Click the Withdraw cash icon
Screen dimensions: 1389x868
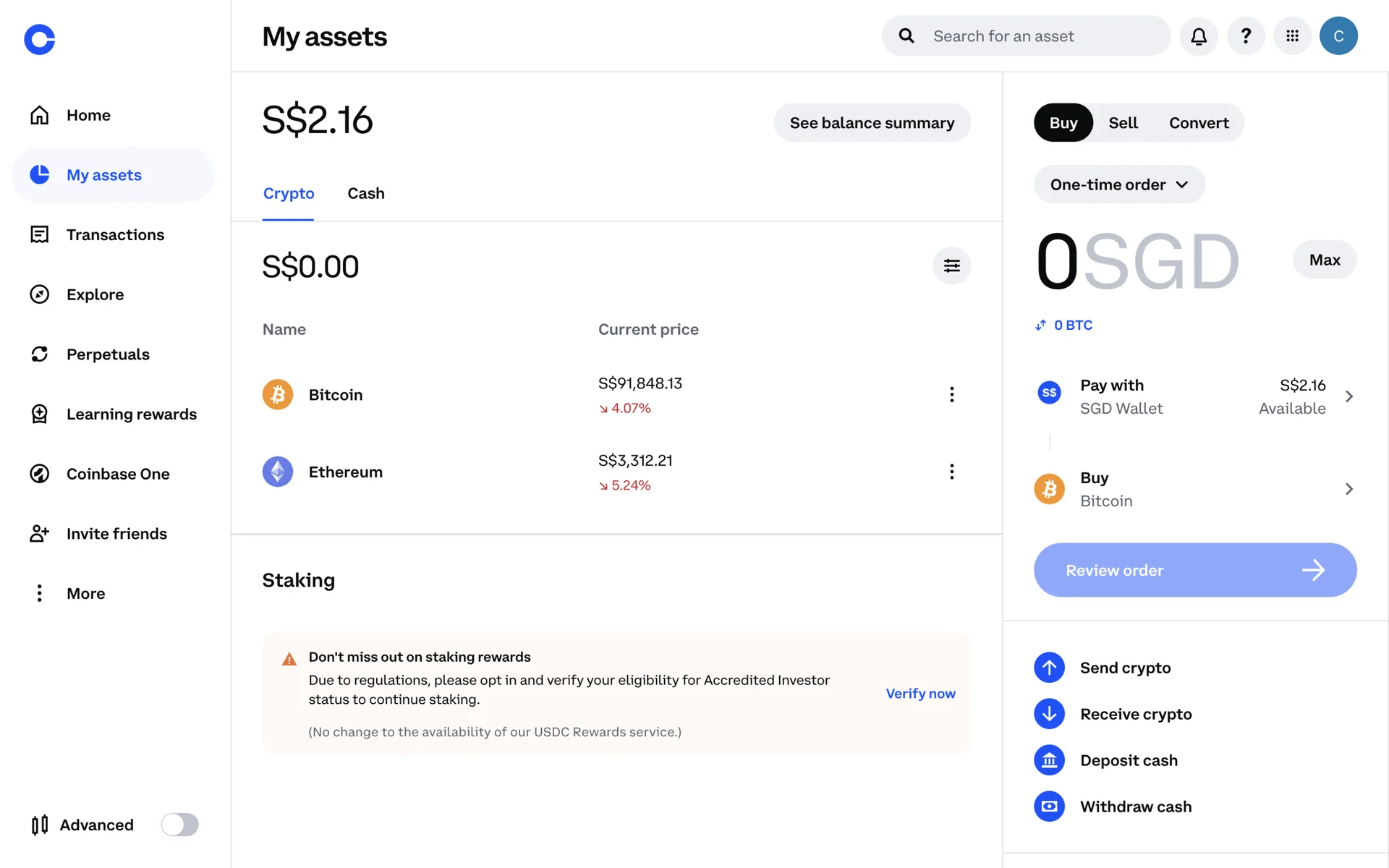[1049, 807]
